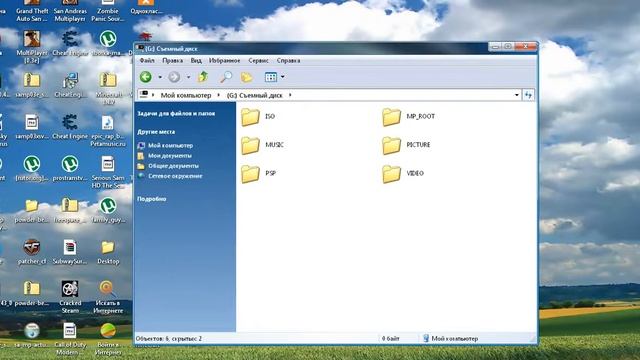Select the [rutor.org] torrent desktop icon

point(32,168)
